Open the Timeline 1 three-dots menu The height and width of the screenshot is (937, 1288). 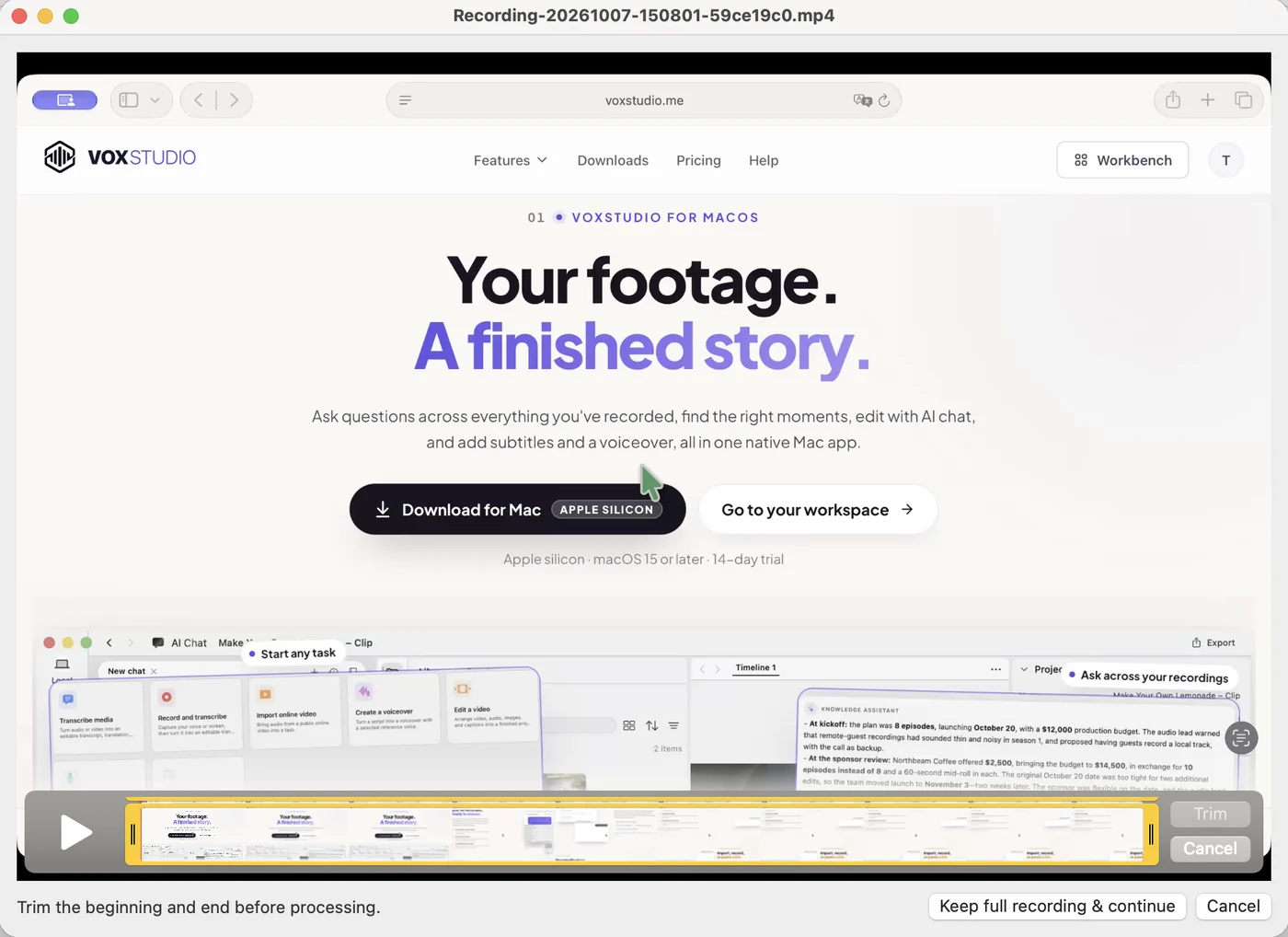pyautogui.click(x=995, y=669)
